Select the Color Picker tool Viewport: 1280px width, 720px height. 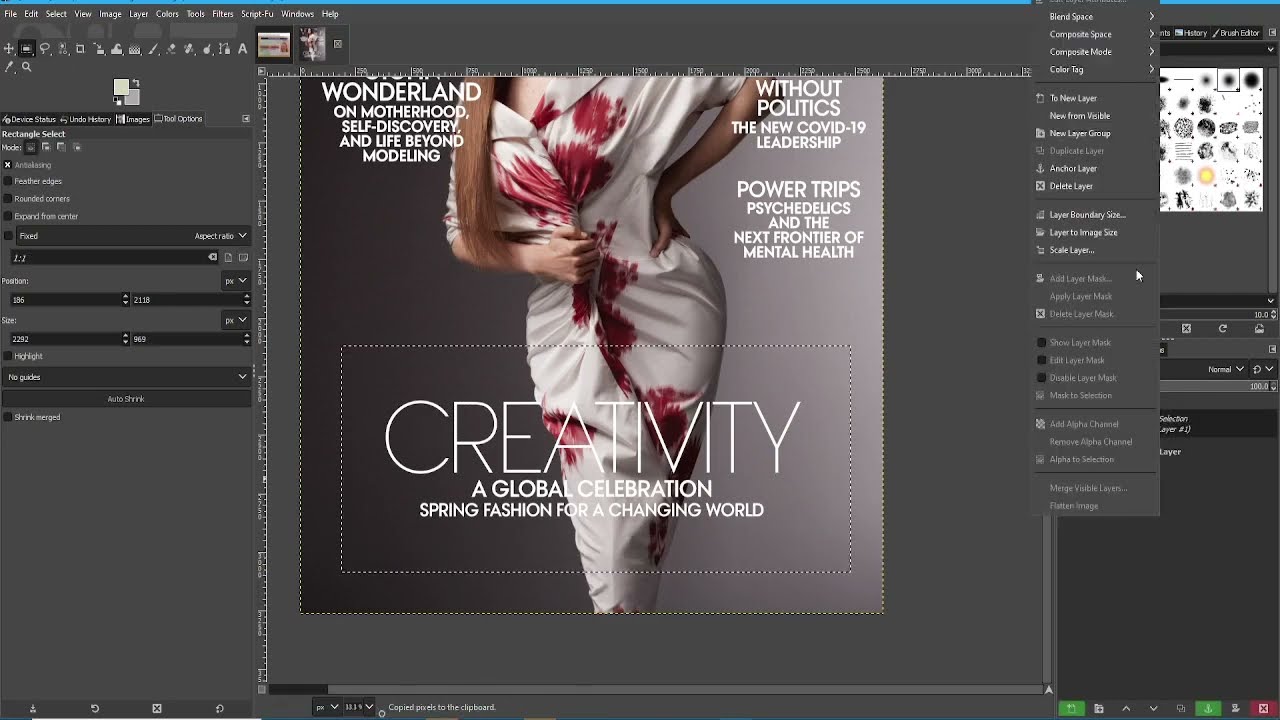click(x=9, y=67)
